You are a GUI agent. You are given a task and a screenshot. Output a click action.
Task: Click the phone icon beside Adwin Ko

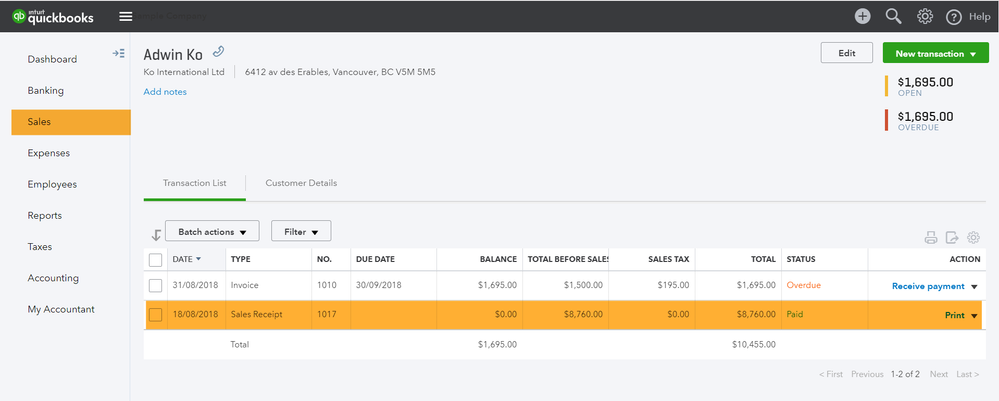pyautogui.click(x=219, y=52)
